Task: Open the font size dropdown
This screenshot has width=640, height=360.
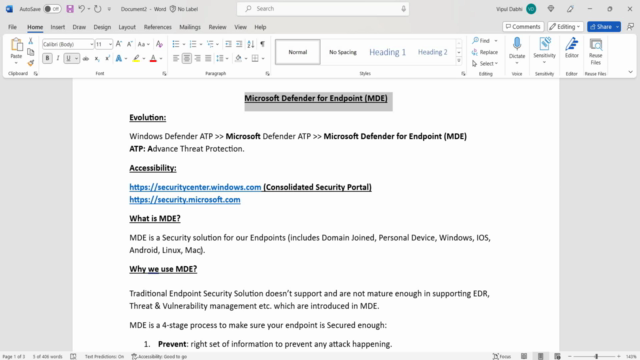Action: point(110,44)
